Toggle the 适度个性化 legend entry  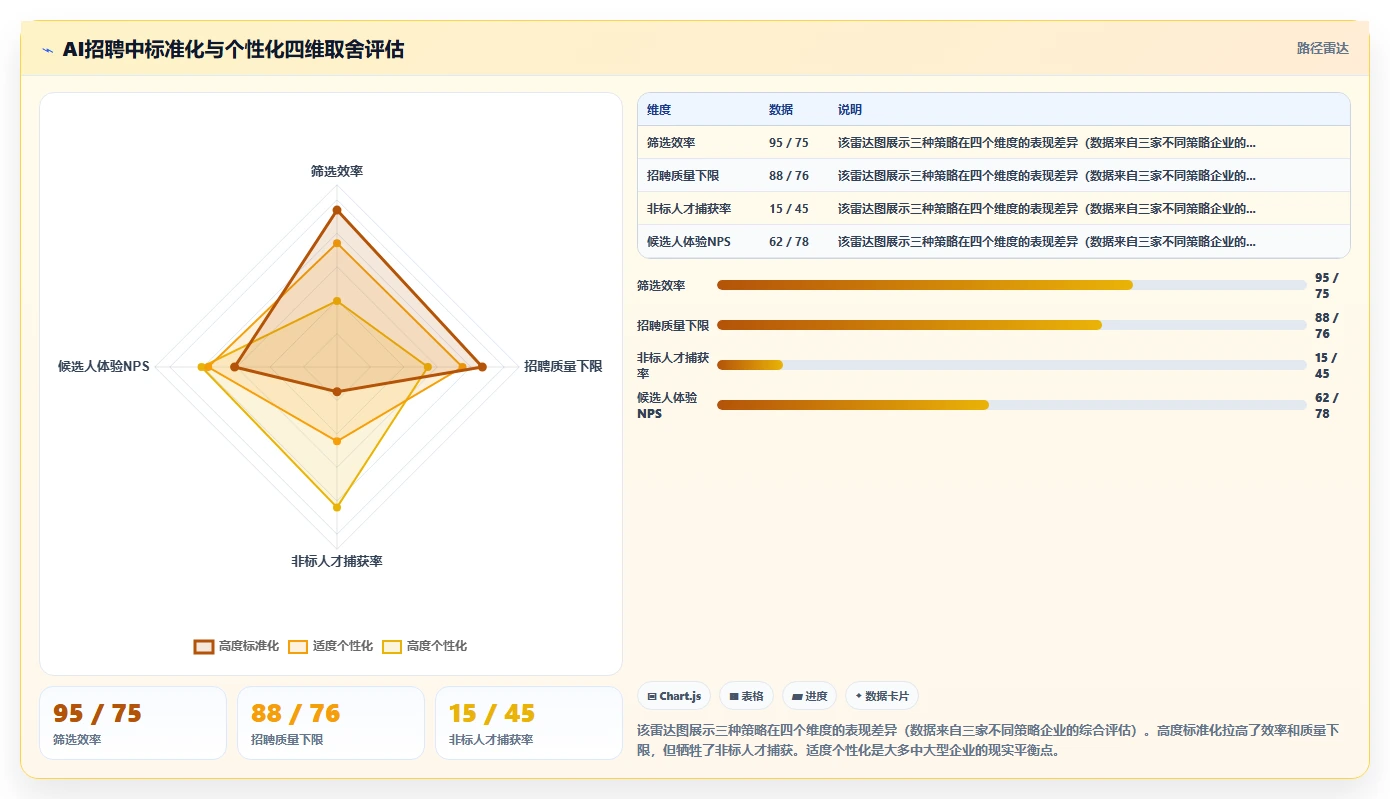pyautogui.click(x=330, y=646)
